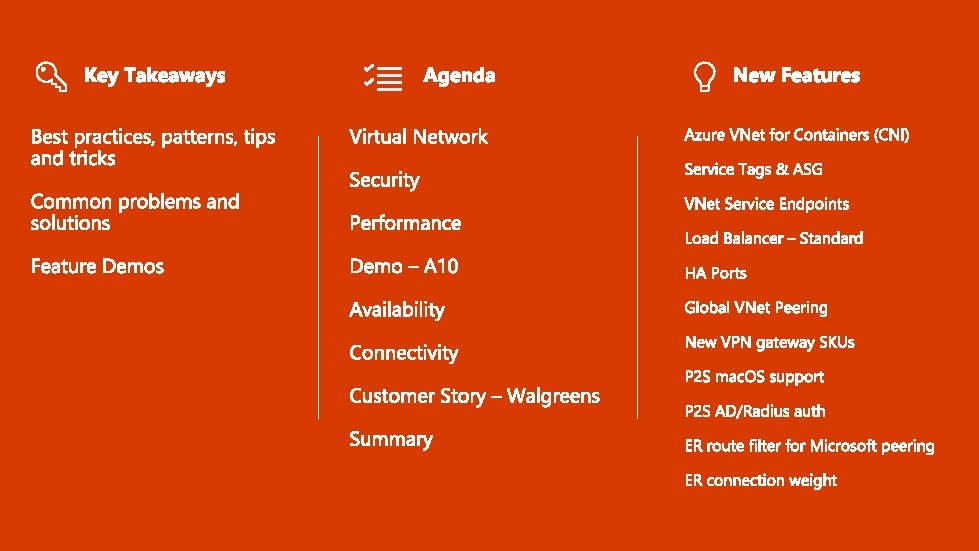The height and width of the screenshot is (551, 979).
Task: Choose the Performance agenda entry
Action: 405,223
